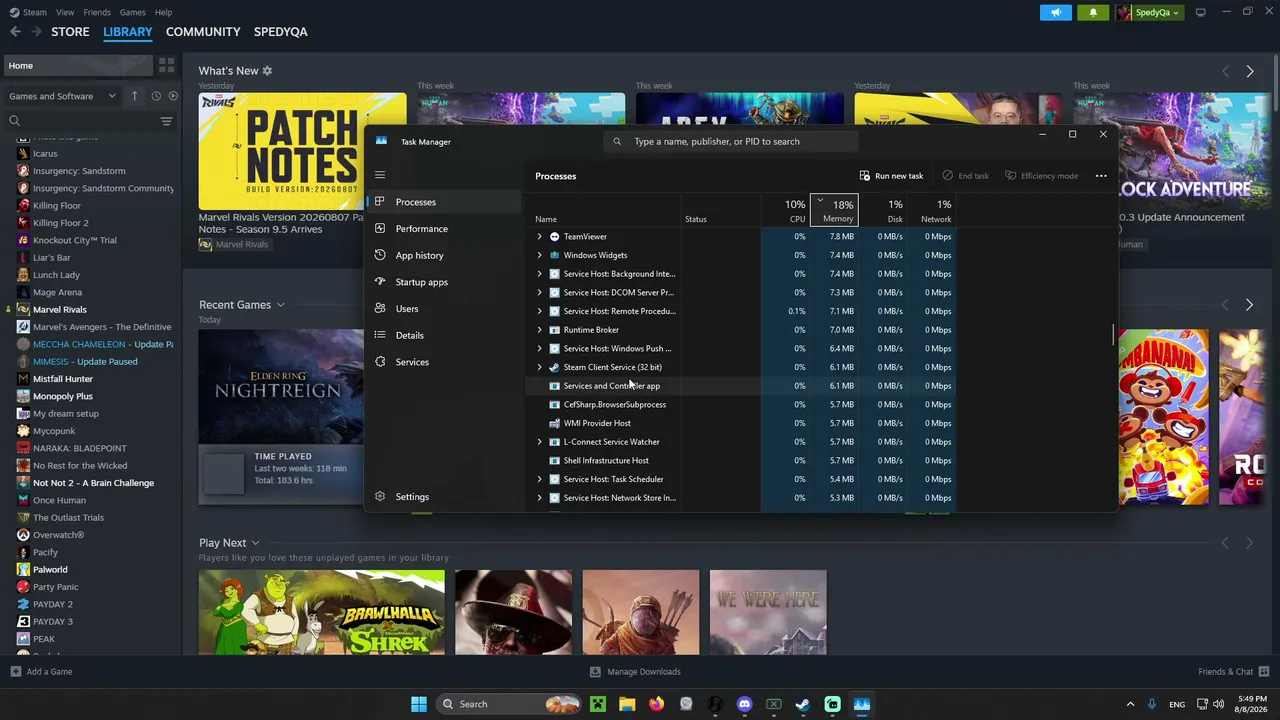Click Add a Game in Steam
This screenshot has width=1280, height=720.
point(41,672)
